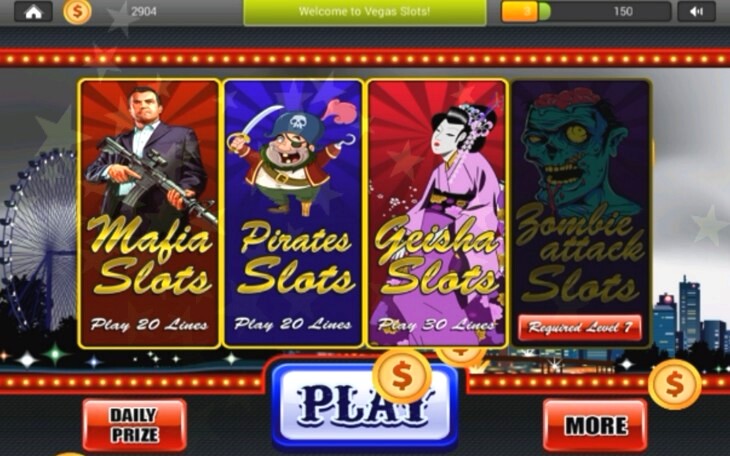Click the pirate character illustration
The width and height of the screenshot is (730, 456).
point(291,158)
